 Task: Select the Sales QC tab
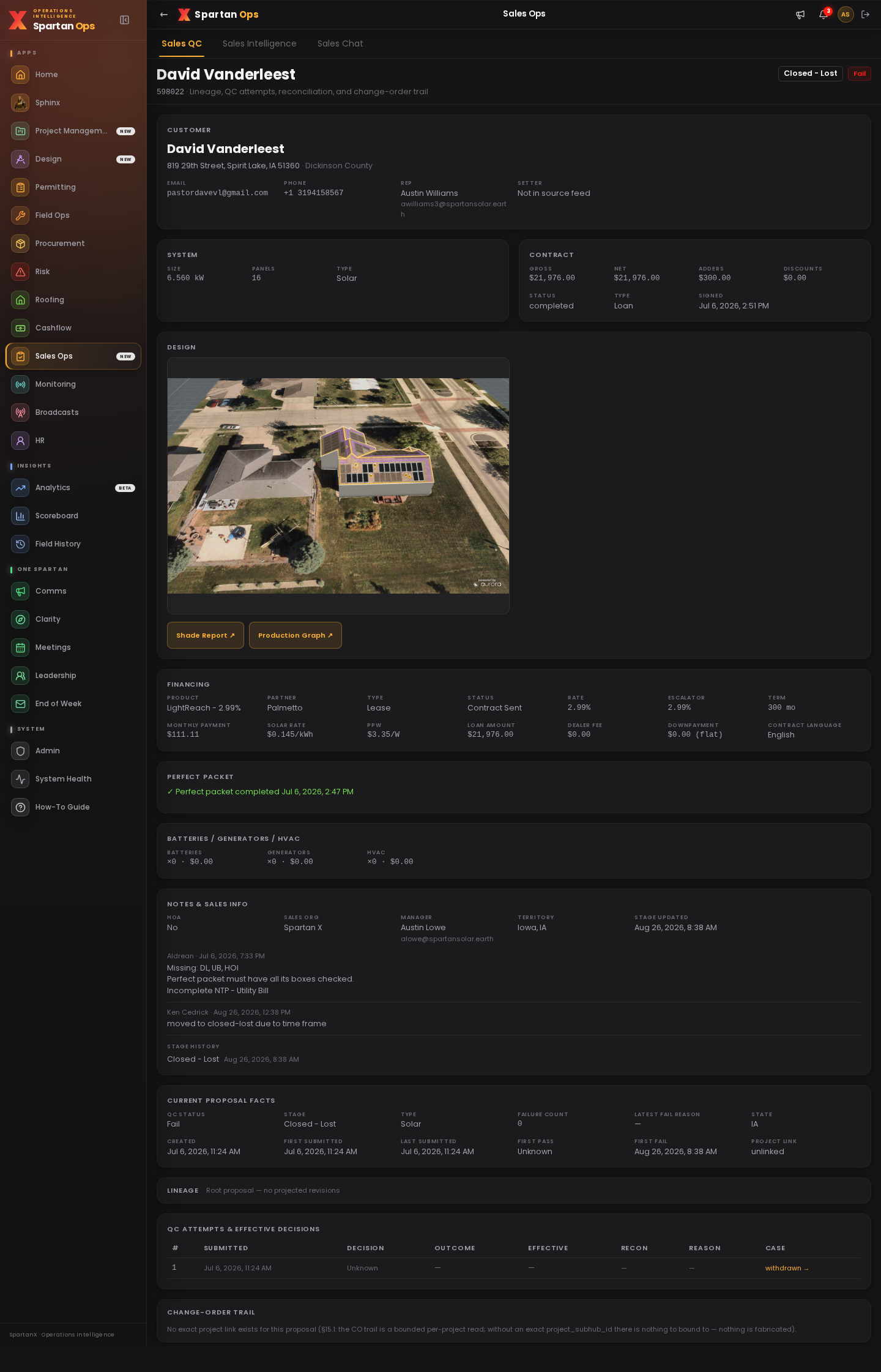tap(182, 43)
